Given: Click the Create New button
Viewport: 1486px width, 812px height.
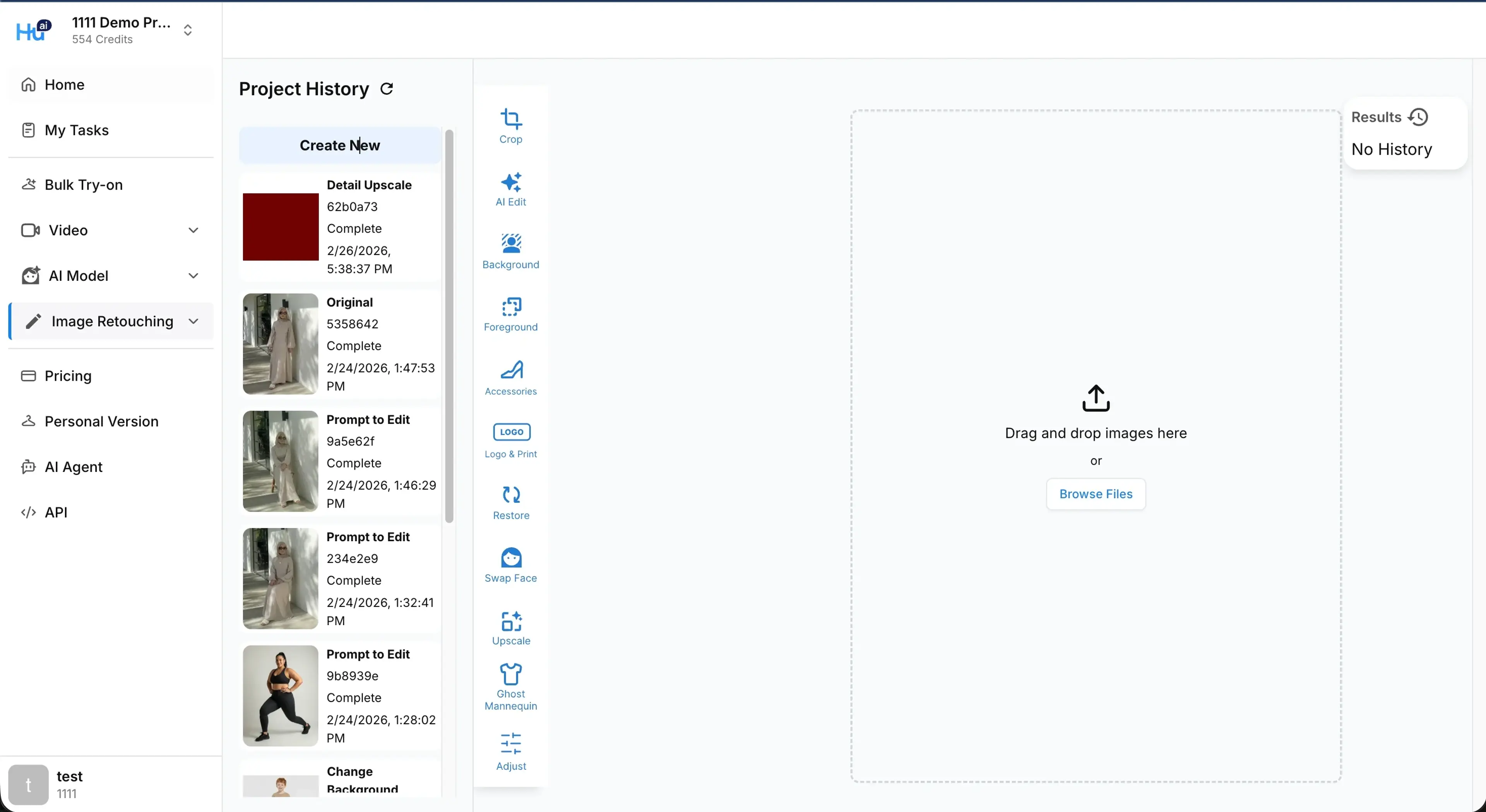Looking at the screenshot, I should (x=340, y=145).
